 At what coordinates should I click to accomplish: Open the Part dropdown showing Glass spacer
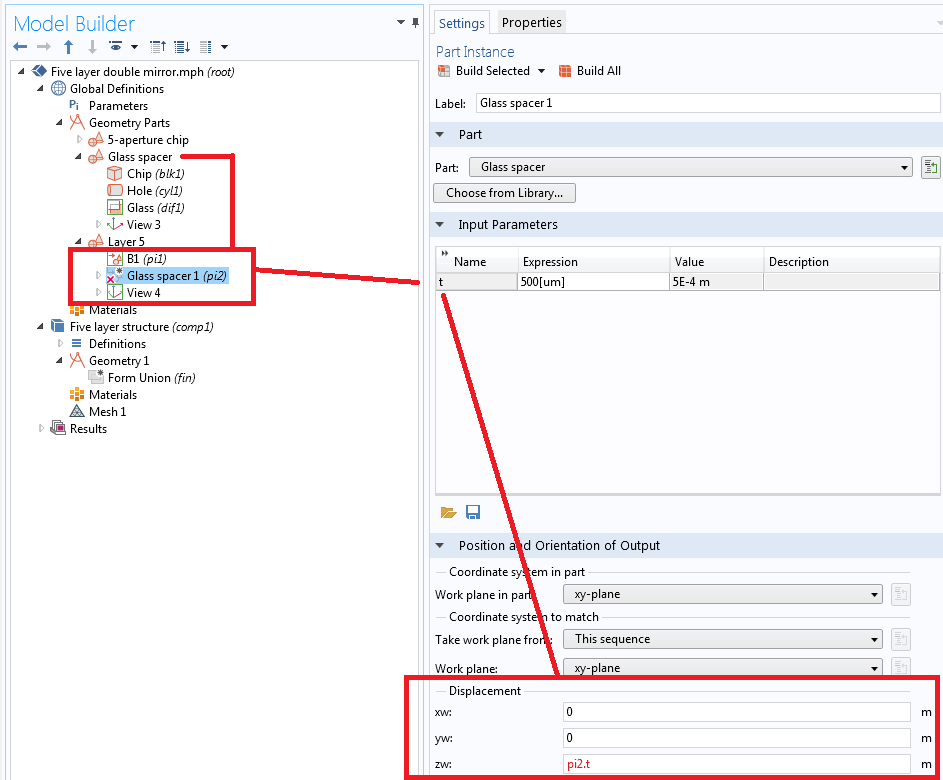point(690,168)
